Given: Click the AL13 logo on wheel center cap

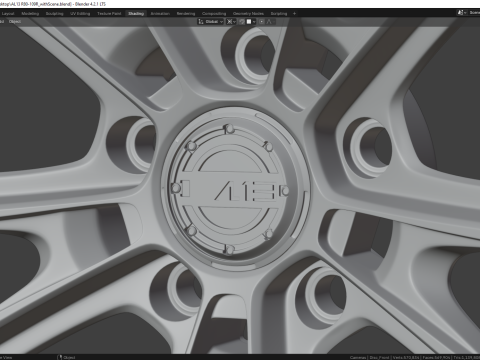Looking at the screenshot, I should 244,191.
